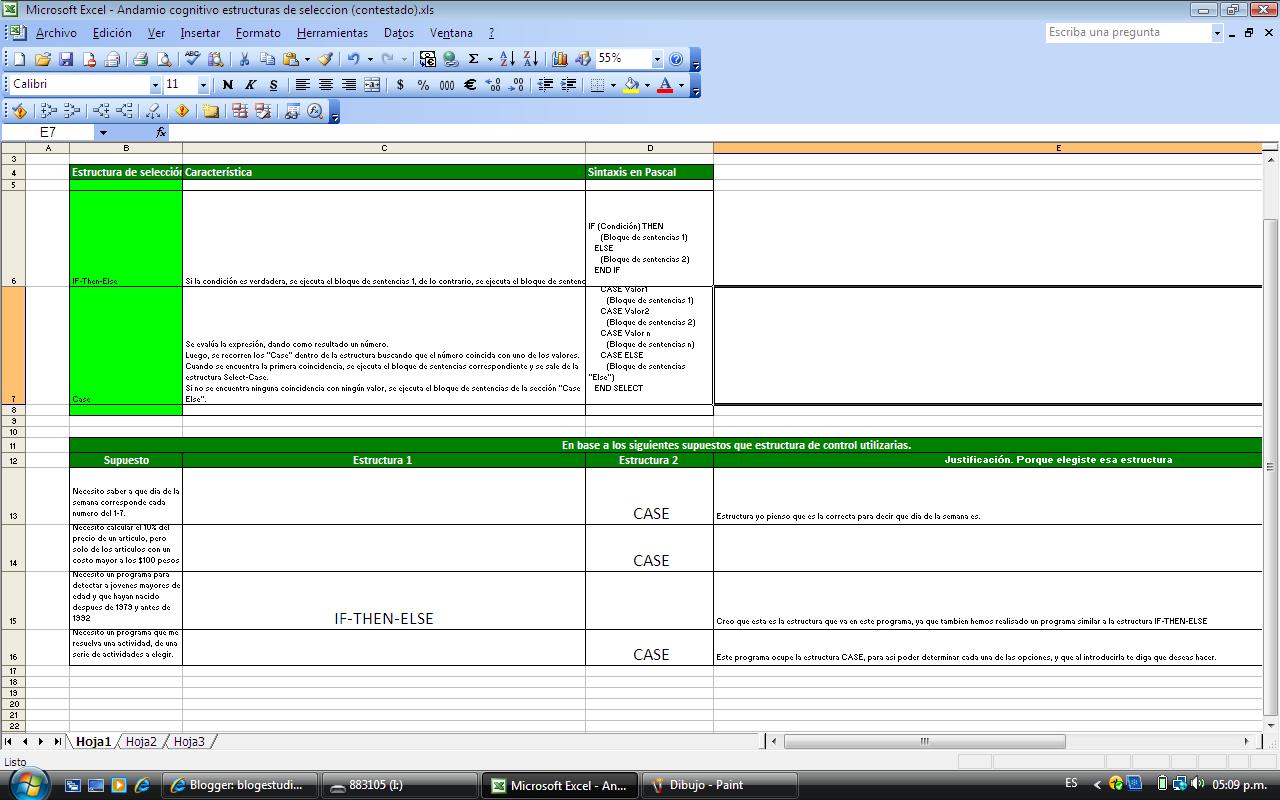Open the Herramientas menu

coord(332,32)
